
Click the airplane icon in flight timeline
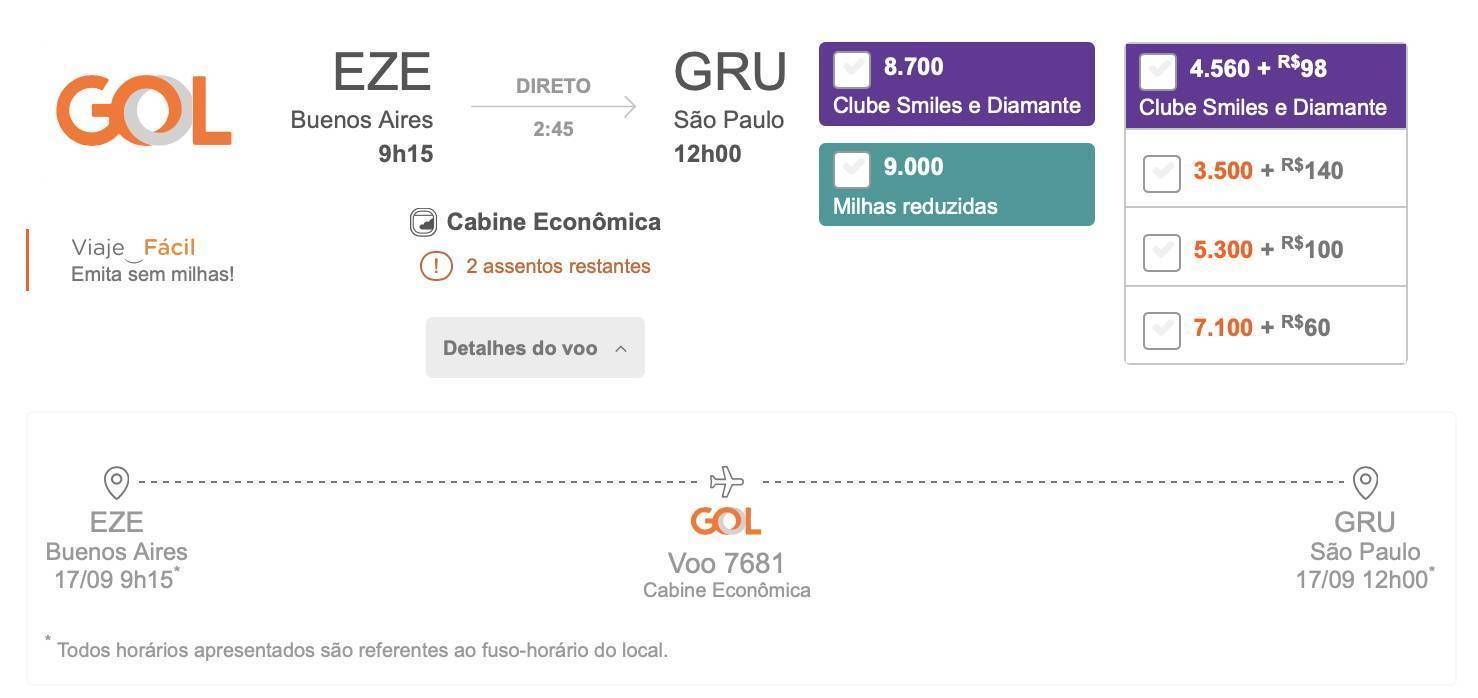click(727, 482)
